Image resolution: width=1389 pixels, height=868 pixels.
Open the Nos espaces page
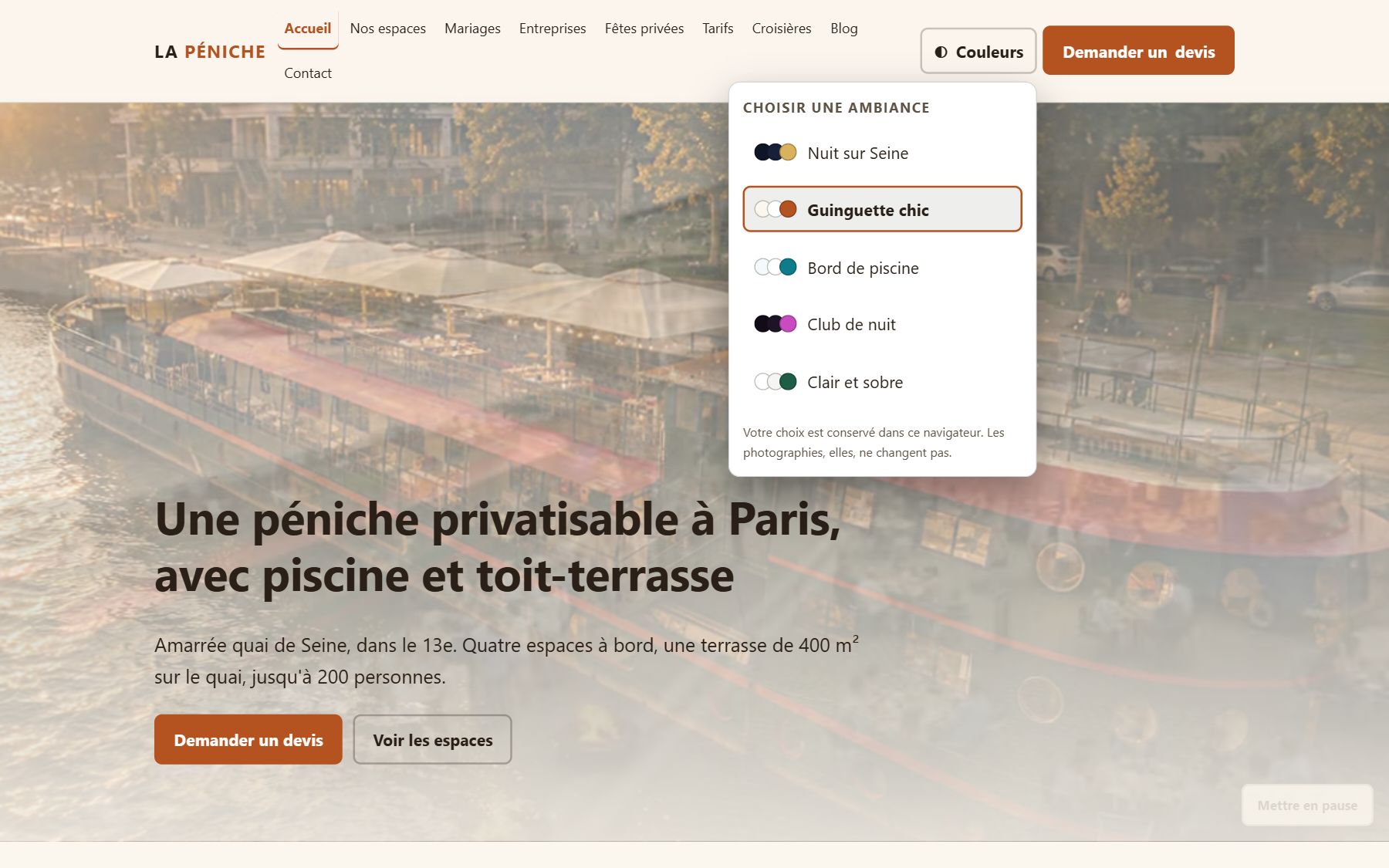pyautogui.click(x=388, y=29)
